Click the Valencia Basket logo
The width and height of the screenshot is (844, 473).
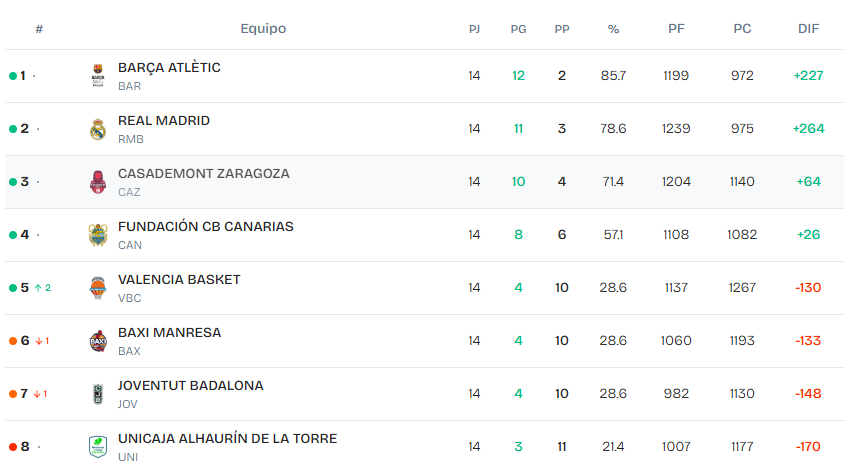[x=97, y=288]
